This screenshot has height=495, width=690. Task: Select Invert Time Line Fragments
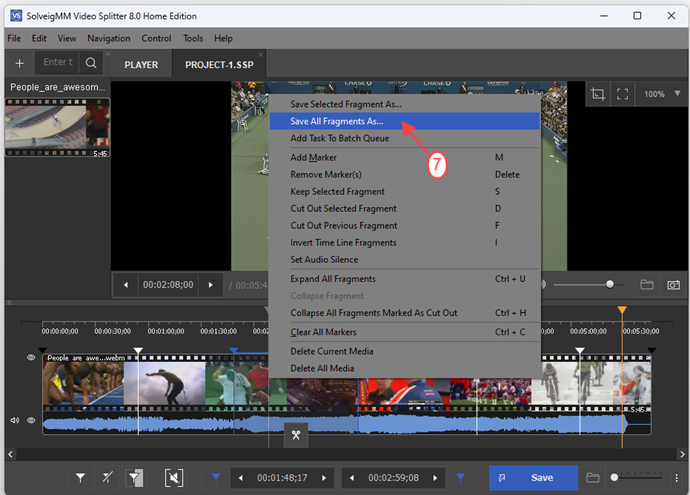(x=404, y=242)
